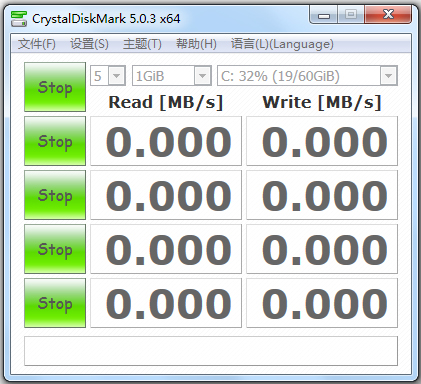Open the 主题(T) menu

(x=142, y=44)
